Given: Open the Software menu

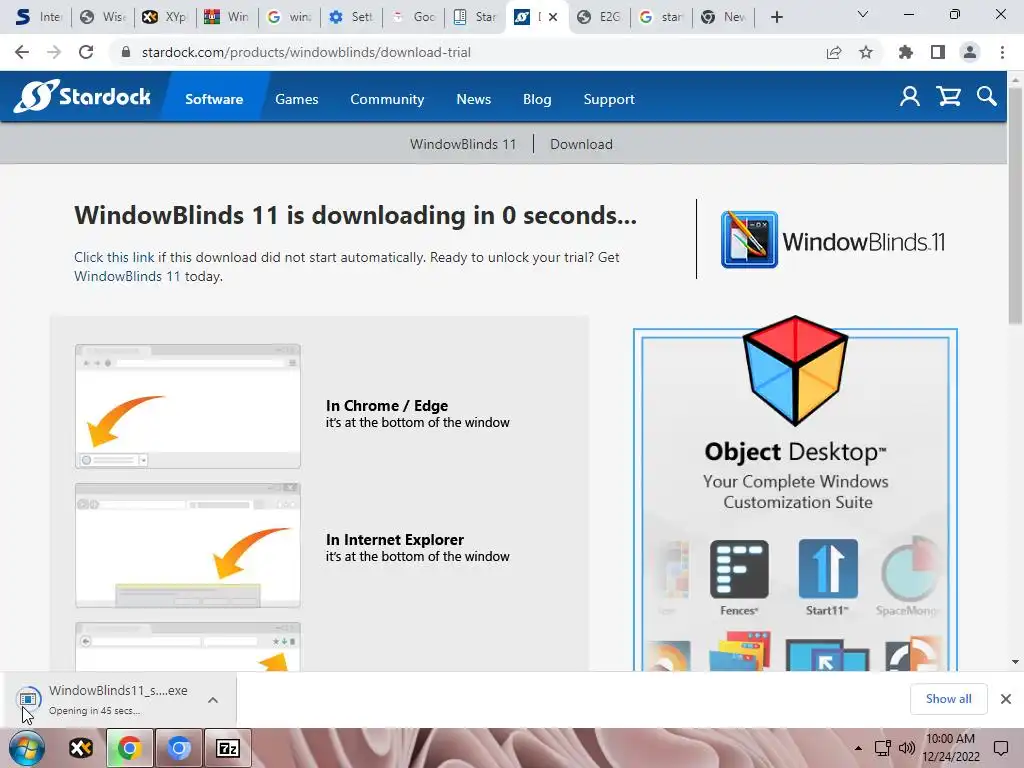Looking at the screenshot, I should 214,99.
